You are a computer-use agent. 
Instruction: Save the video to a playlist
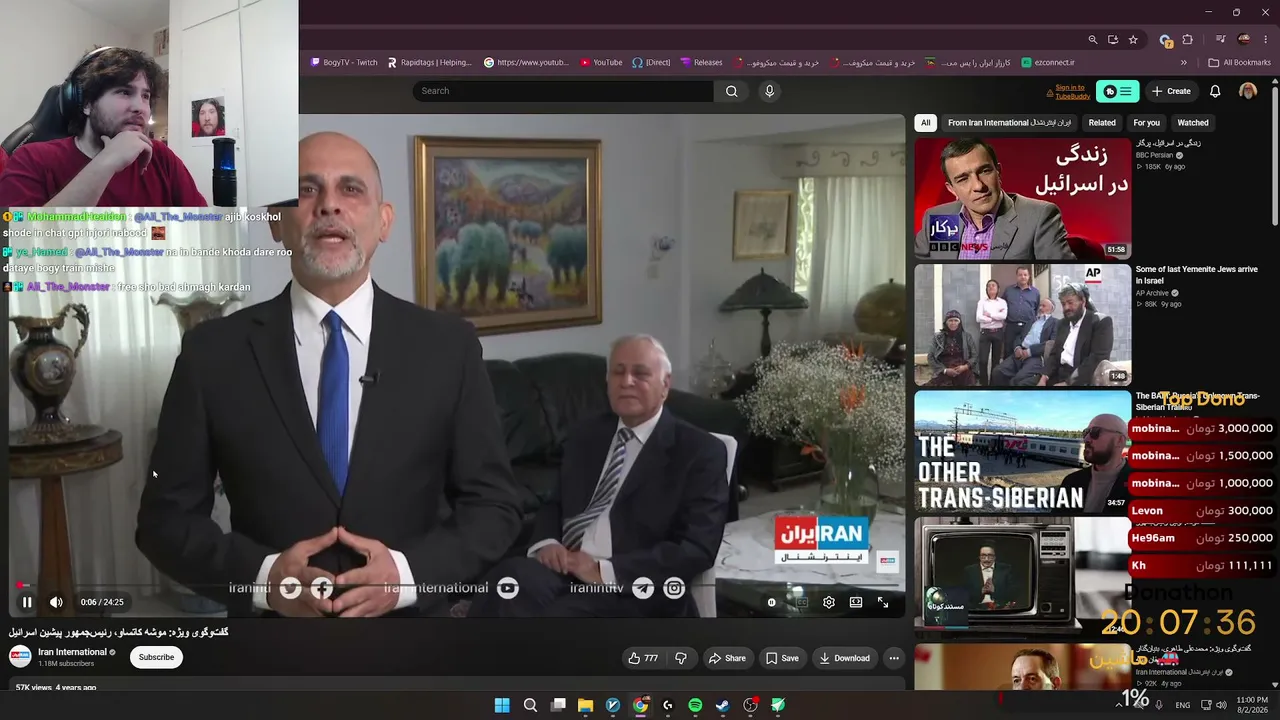click(x=782, y=658)
